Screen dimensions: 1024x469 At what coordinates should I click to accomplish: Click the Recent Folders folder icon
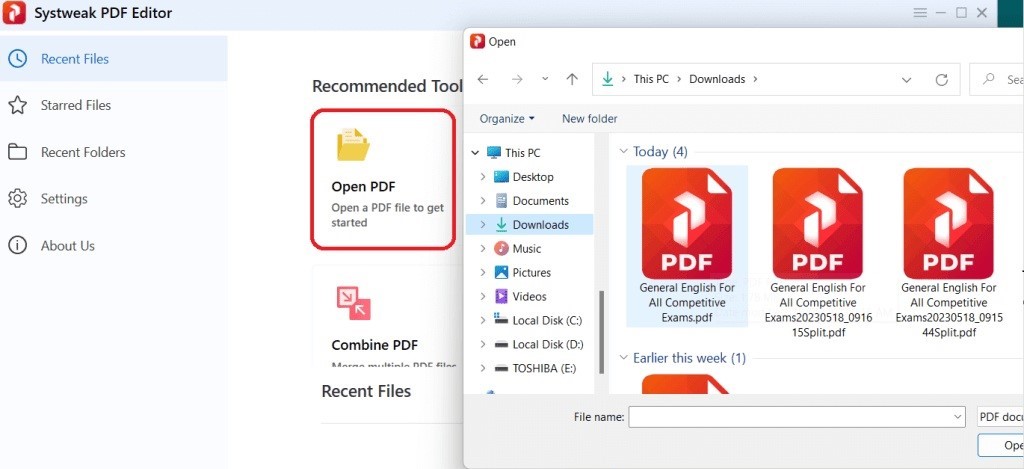18,152
